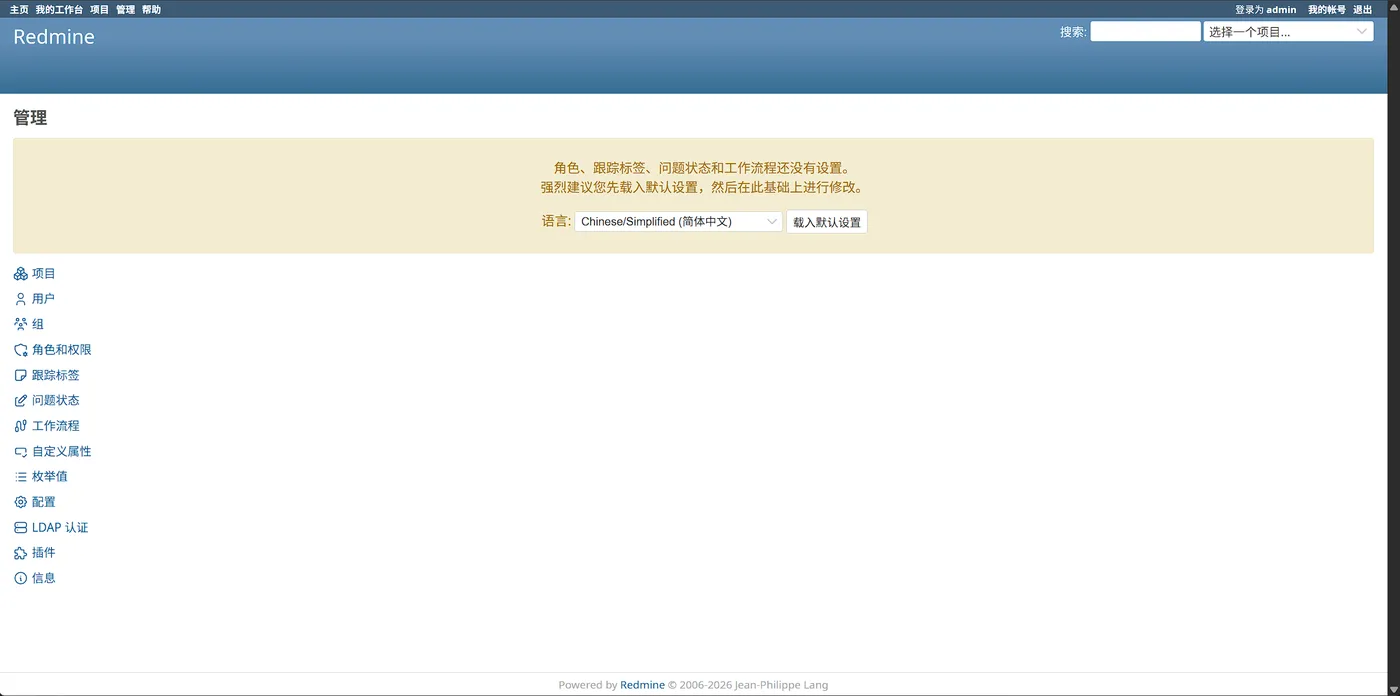Click the 管理 page heading
This screenshot has height=696, width=1400.
tap(30, 118)
